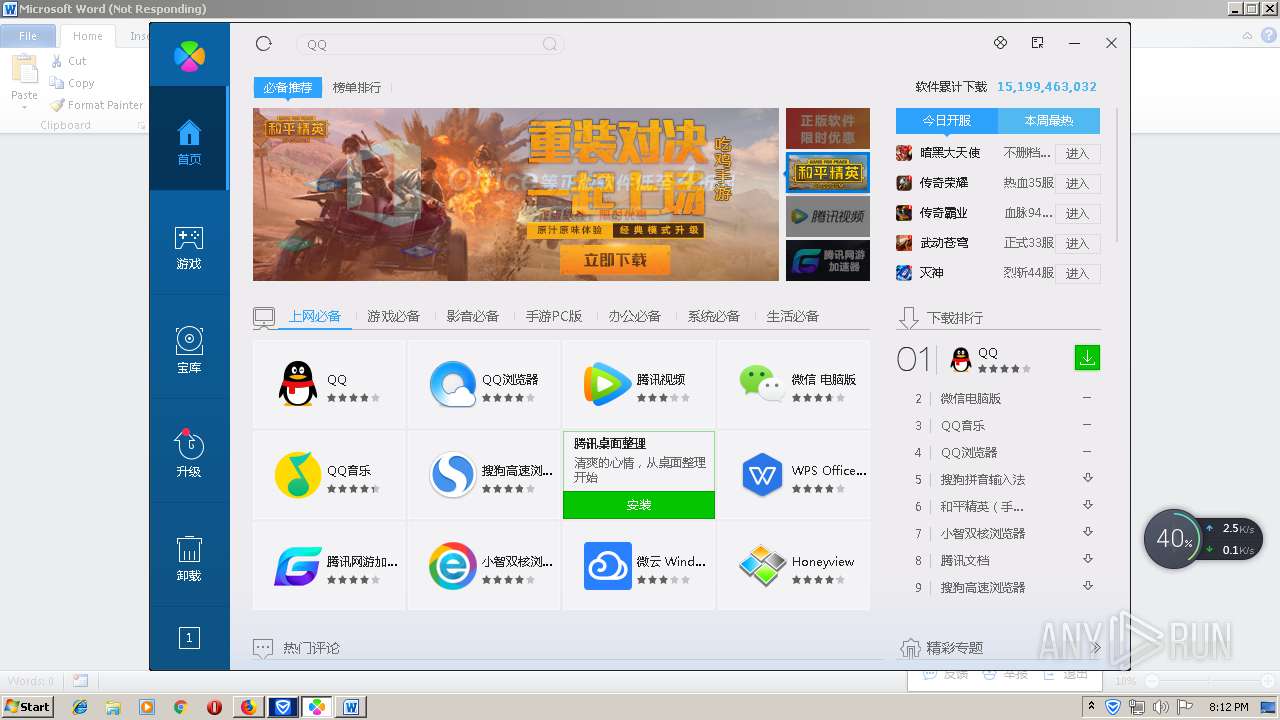Click the Windows Start button
The height and width of the screenshot is (720, 1280).
[x=27, y=706]
